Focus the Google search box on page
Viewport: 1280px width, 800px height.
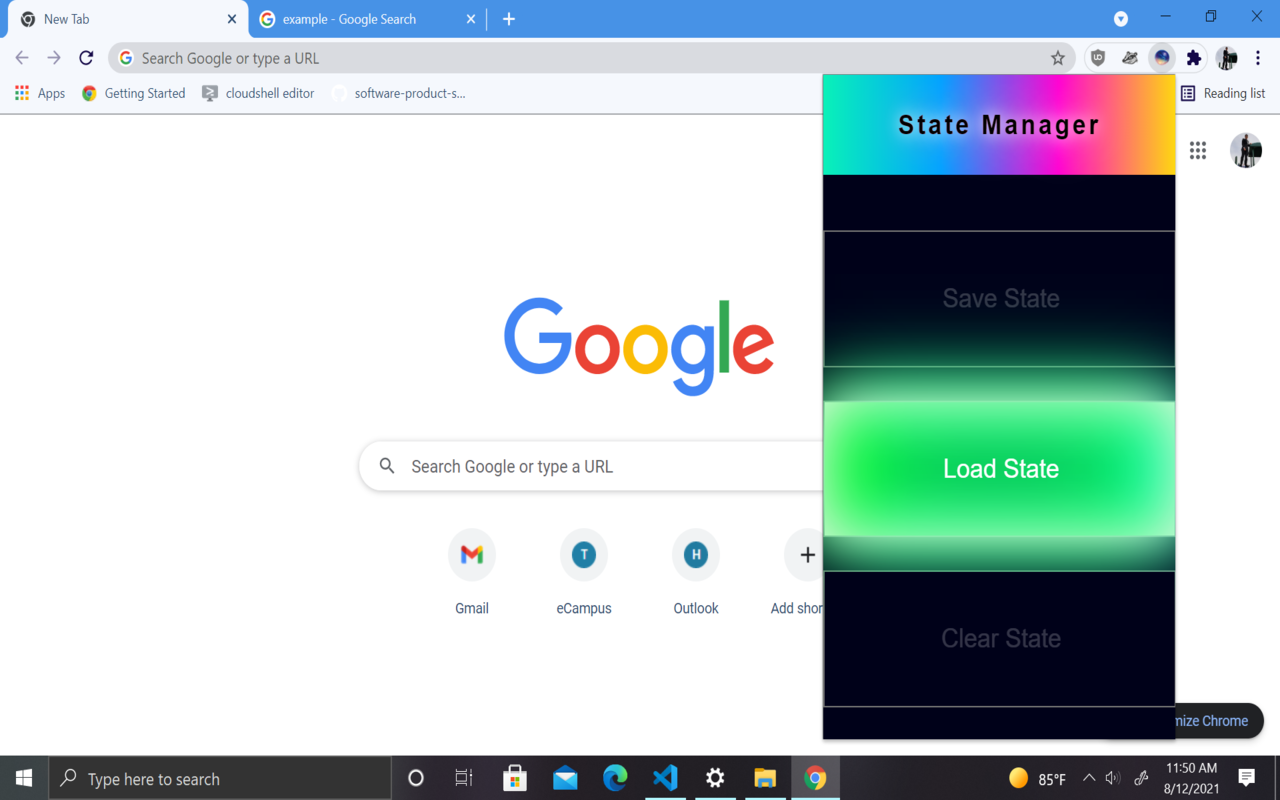click(x=591, y=466)
